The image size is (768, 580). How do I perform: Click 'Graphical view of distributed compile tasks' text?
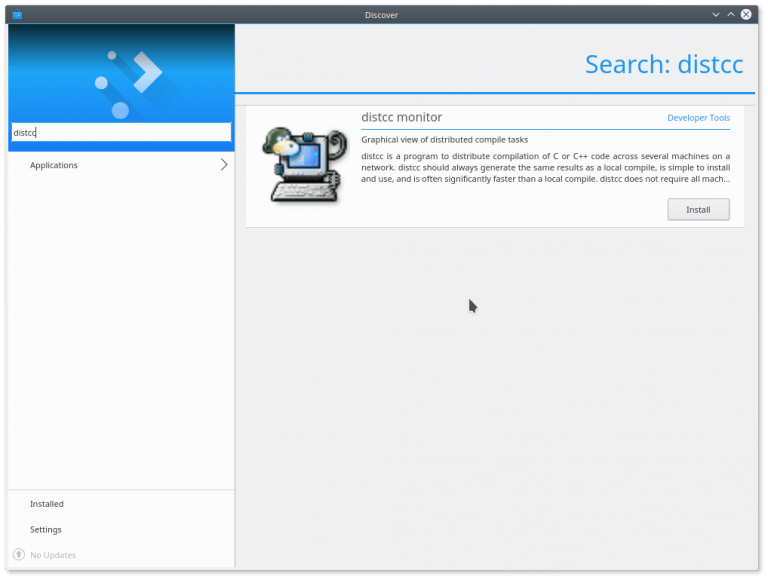pos(445,140)
